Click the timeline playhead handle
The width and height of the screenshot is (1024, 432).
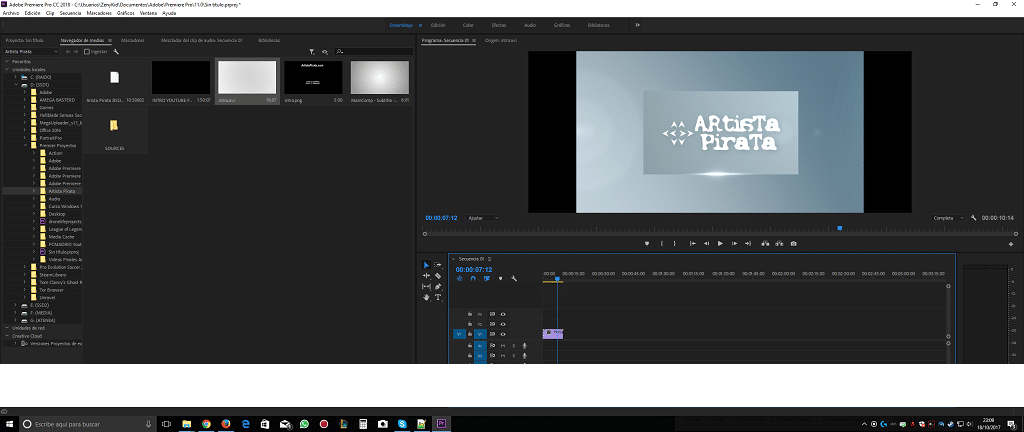coord(557,279)
